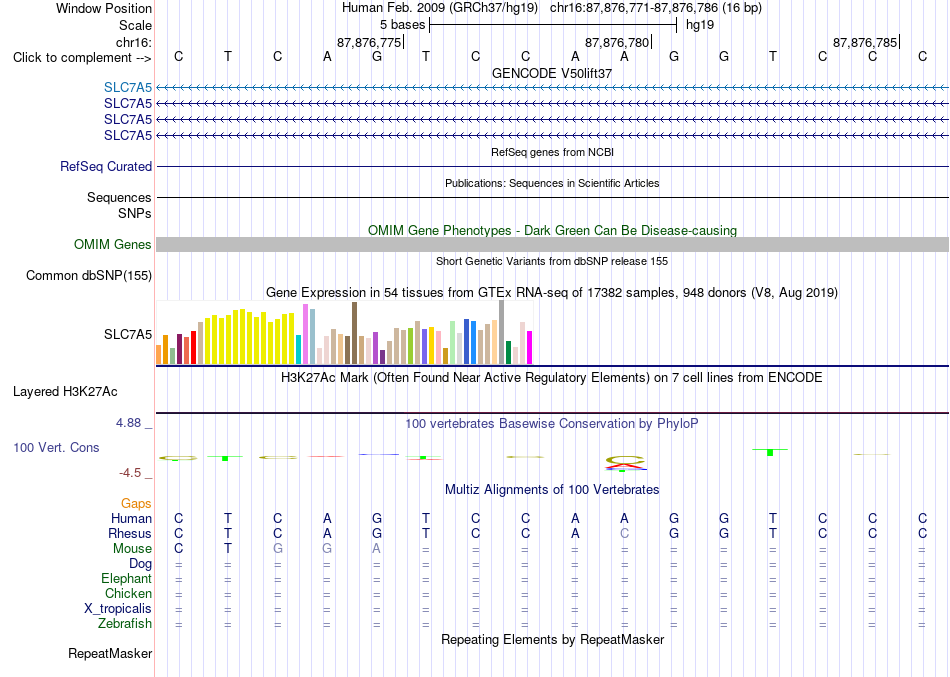Click the tall grey GTEx expression bar
This screenshot has height=677, width=950.
[502, 332]
